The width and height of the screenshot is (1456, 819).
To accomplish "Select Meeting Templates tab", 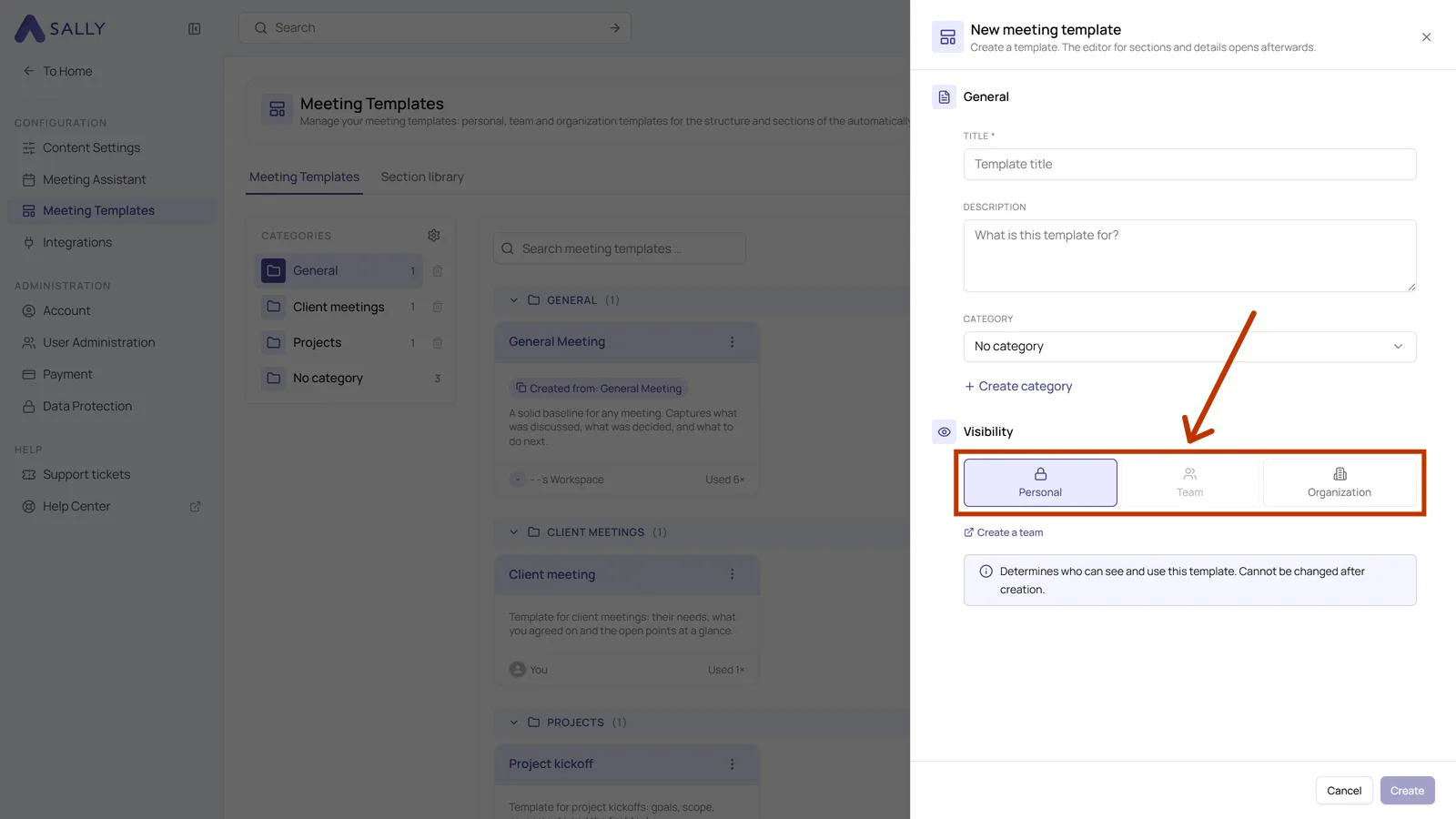I will coord(304,177).
